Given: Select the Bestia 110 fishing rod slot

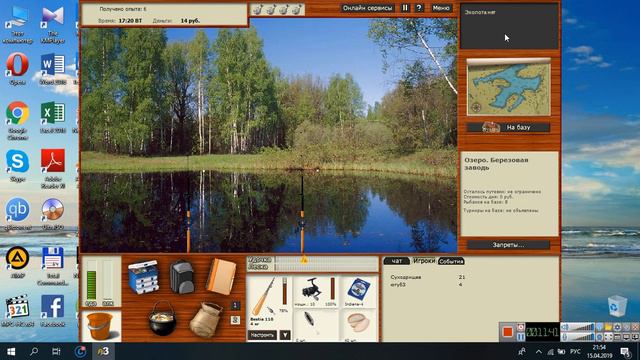Looking at the screenshot, I should tap(268, 301).
